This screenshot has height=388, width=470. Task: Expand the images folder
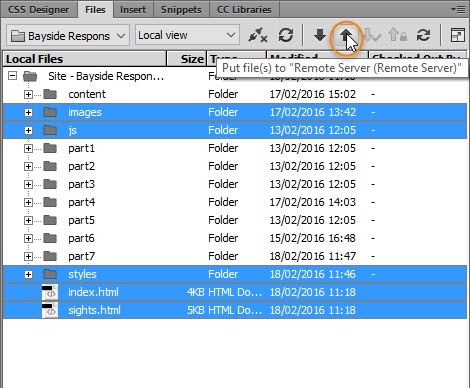pos(28,112)
